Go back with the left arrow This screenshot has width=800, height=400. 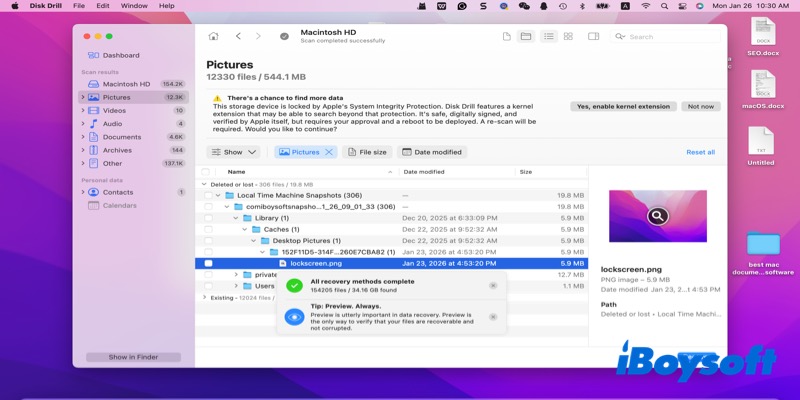(x=238, y=36)
